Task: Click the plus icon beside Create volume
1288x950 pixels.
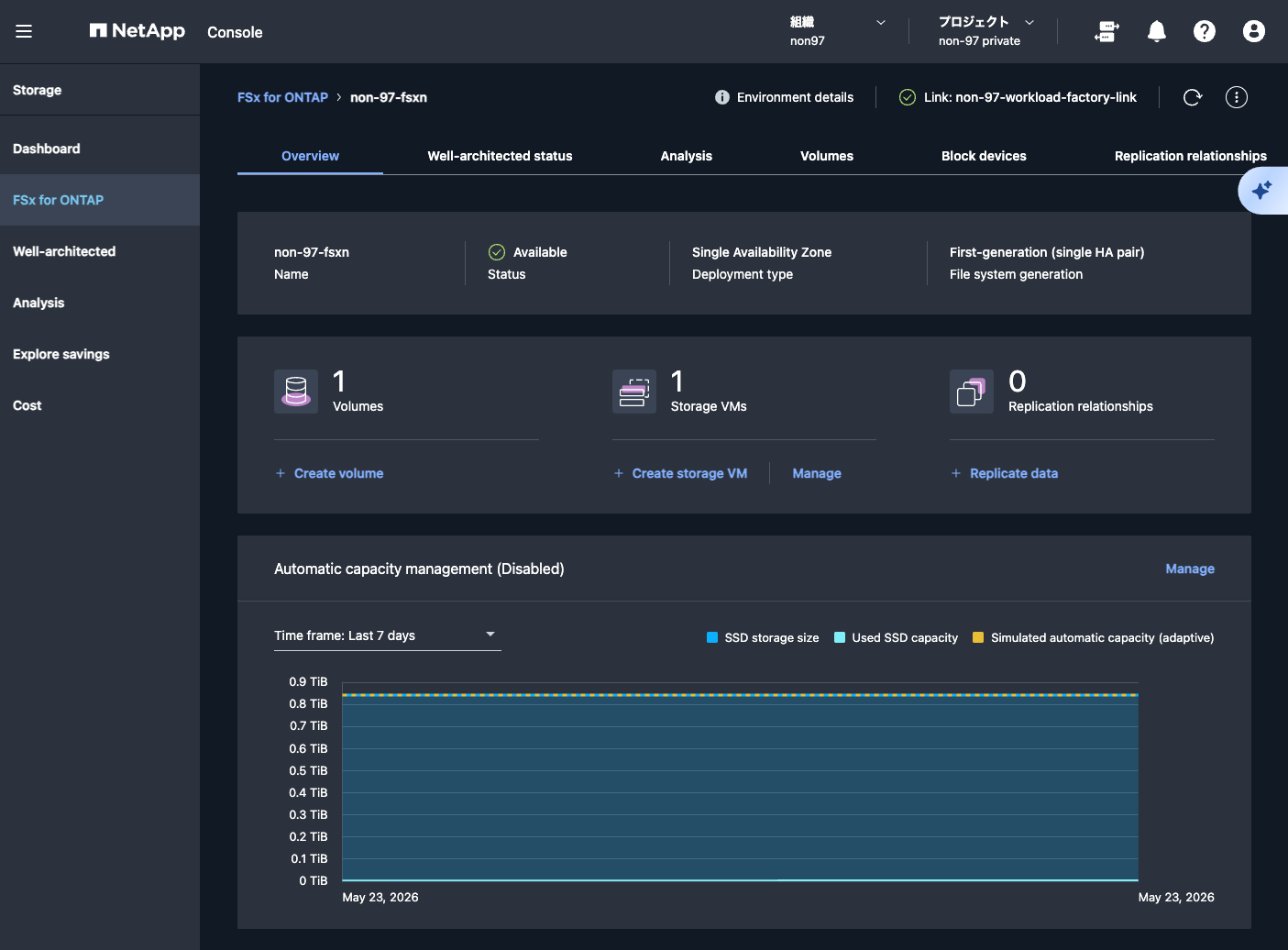Action: (281, 473)
